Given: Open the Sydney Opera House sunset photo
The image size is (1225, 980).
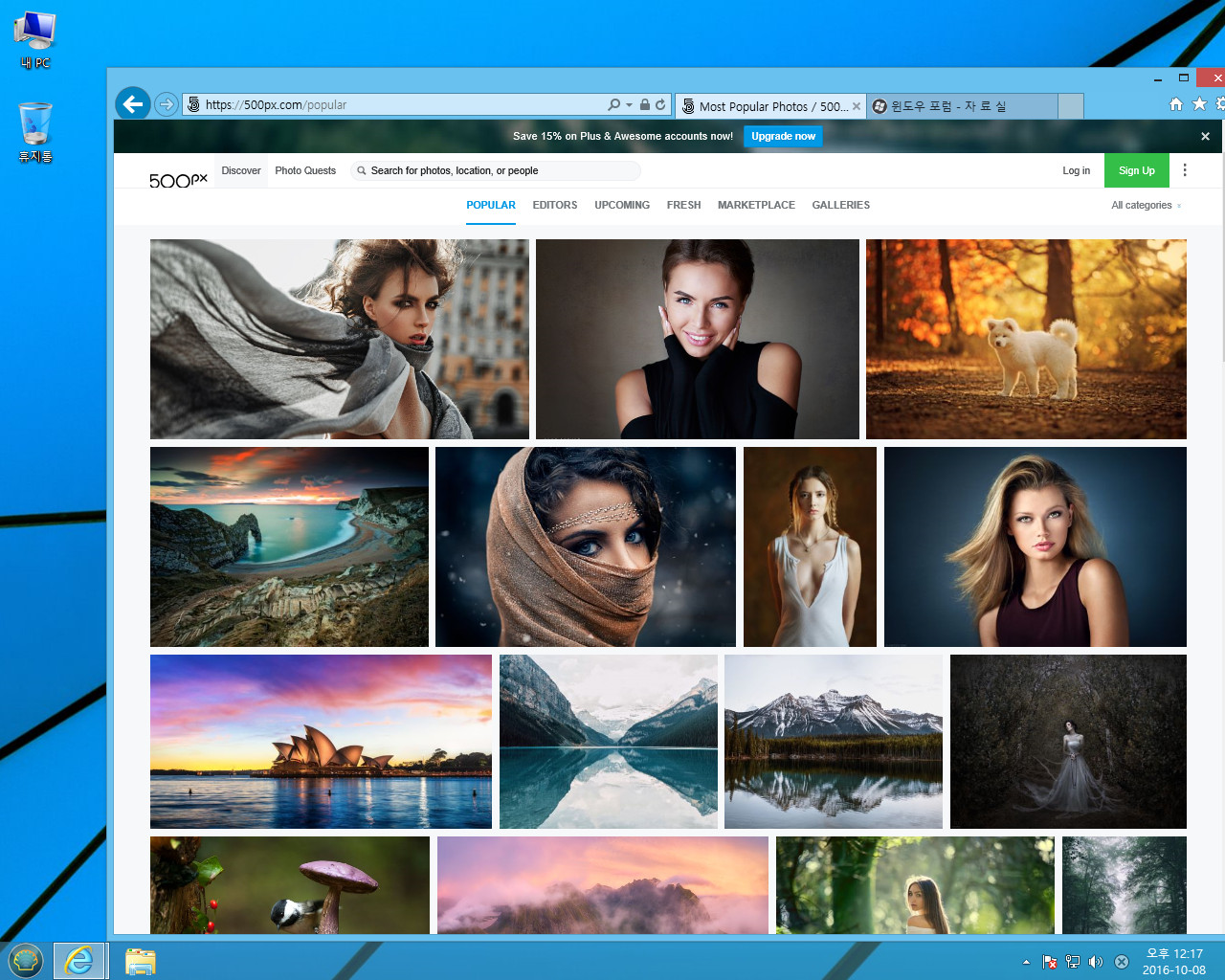Looking at the screenshot, I should point(321,742).
